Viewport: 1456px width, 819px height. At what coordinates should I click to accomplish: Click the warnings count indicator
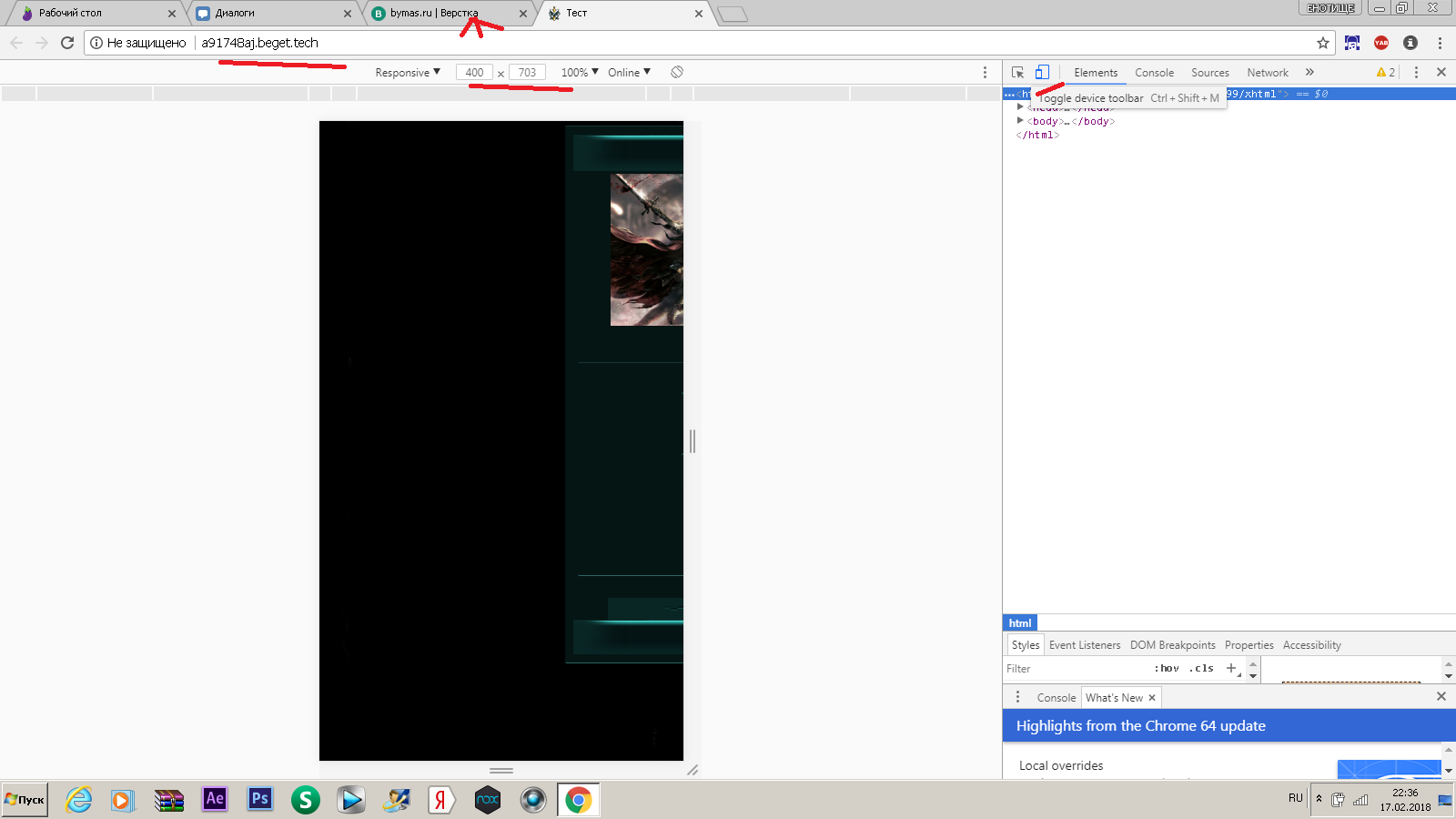[1386, 72]
